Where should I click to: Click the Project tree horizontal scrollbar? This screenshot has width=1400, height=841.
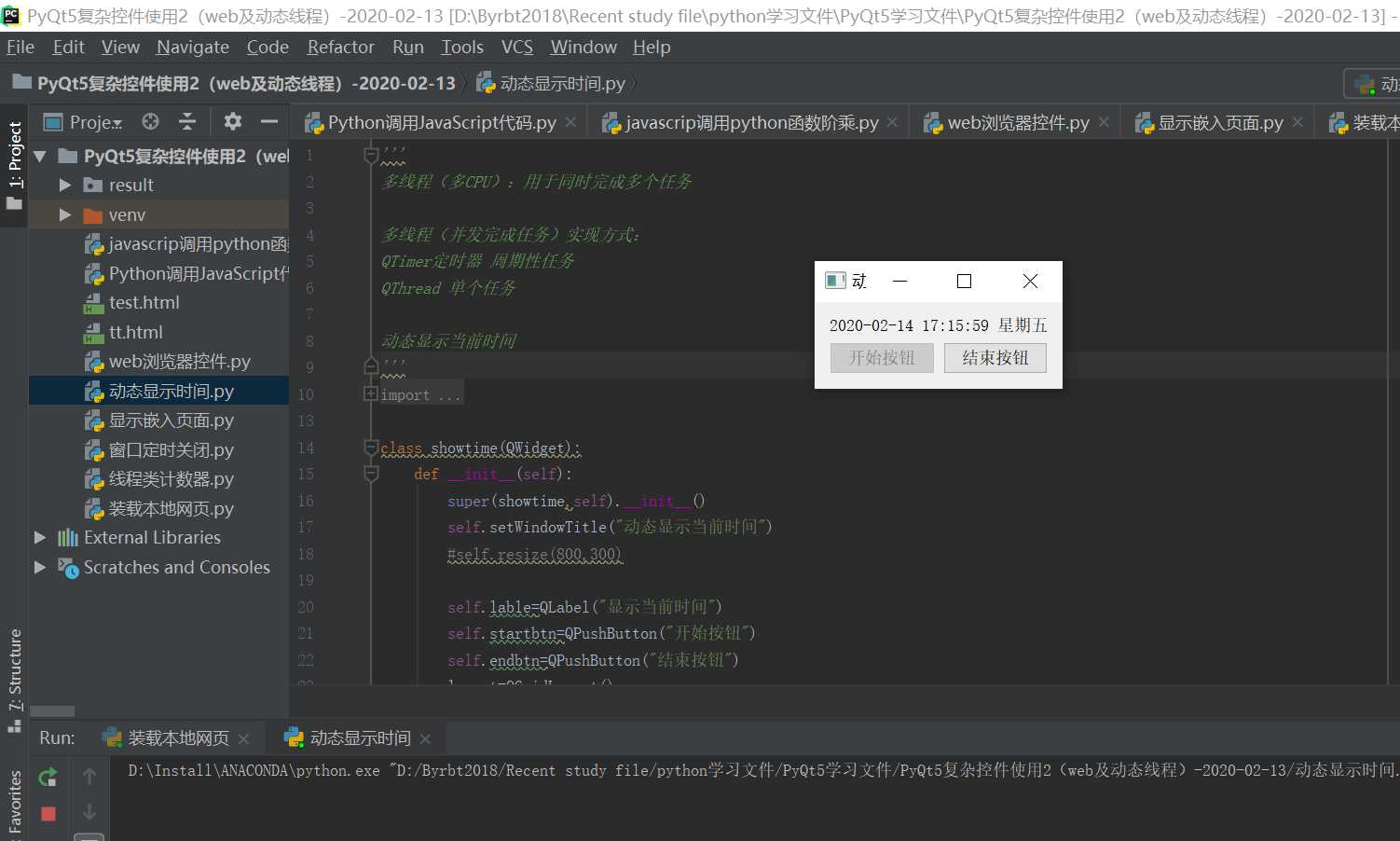[52, 711]
